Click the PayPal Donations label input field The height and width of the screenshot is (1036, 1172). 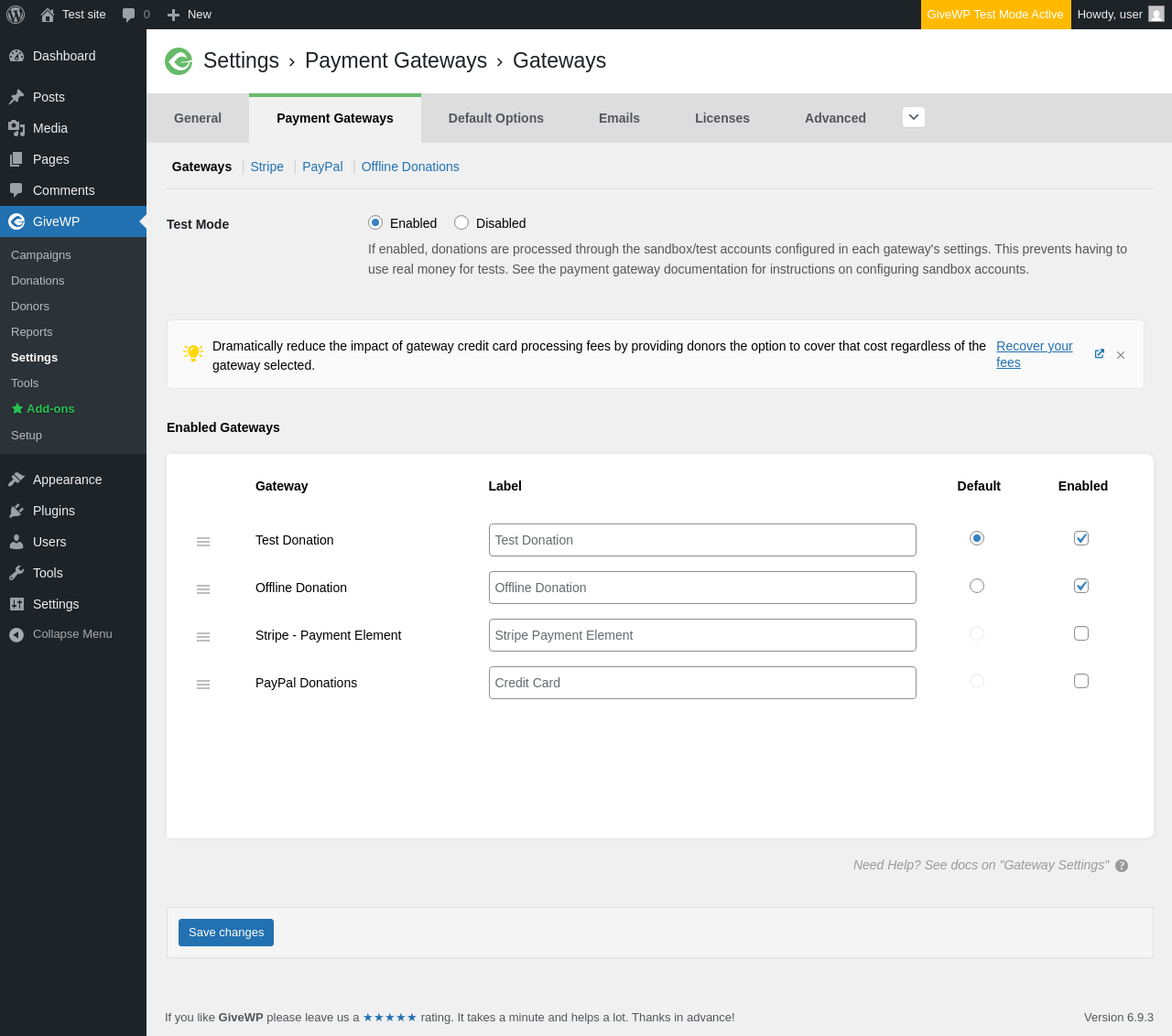(x=702, y=683)
